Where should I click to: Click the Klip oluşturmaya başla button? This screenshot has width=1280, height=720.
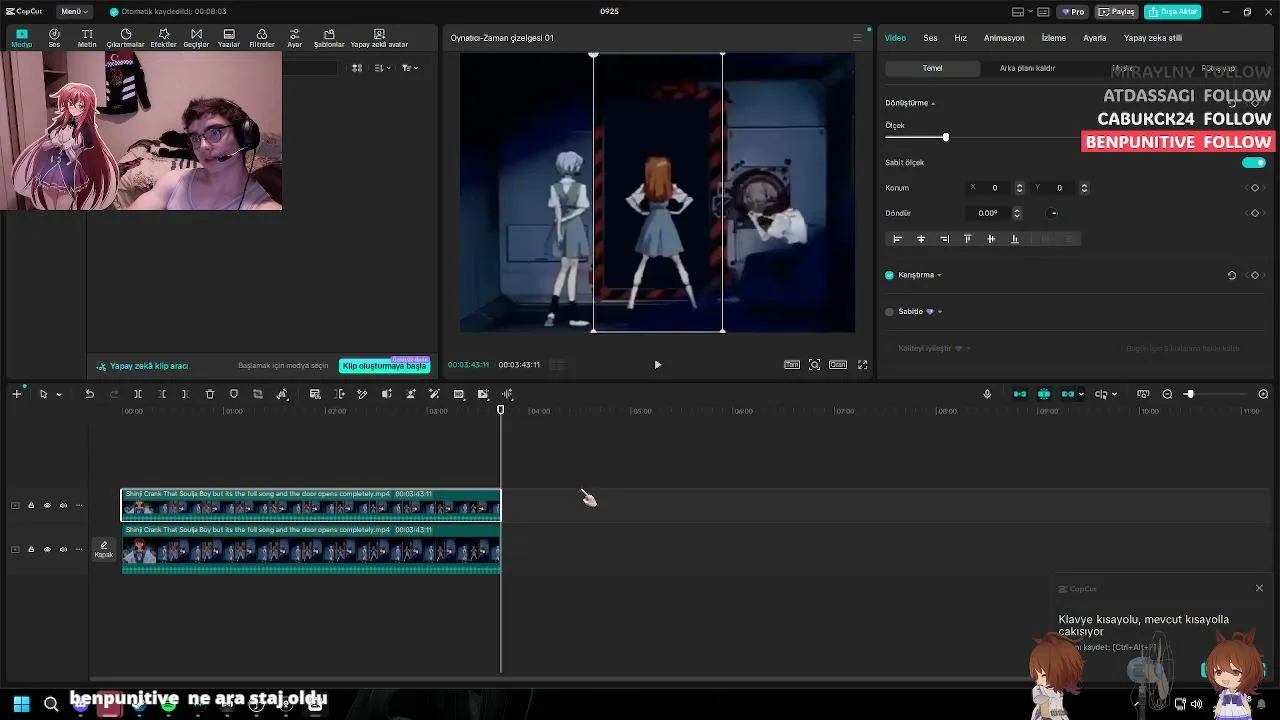pyautogui.click(x=385, y=366)
